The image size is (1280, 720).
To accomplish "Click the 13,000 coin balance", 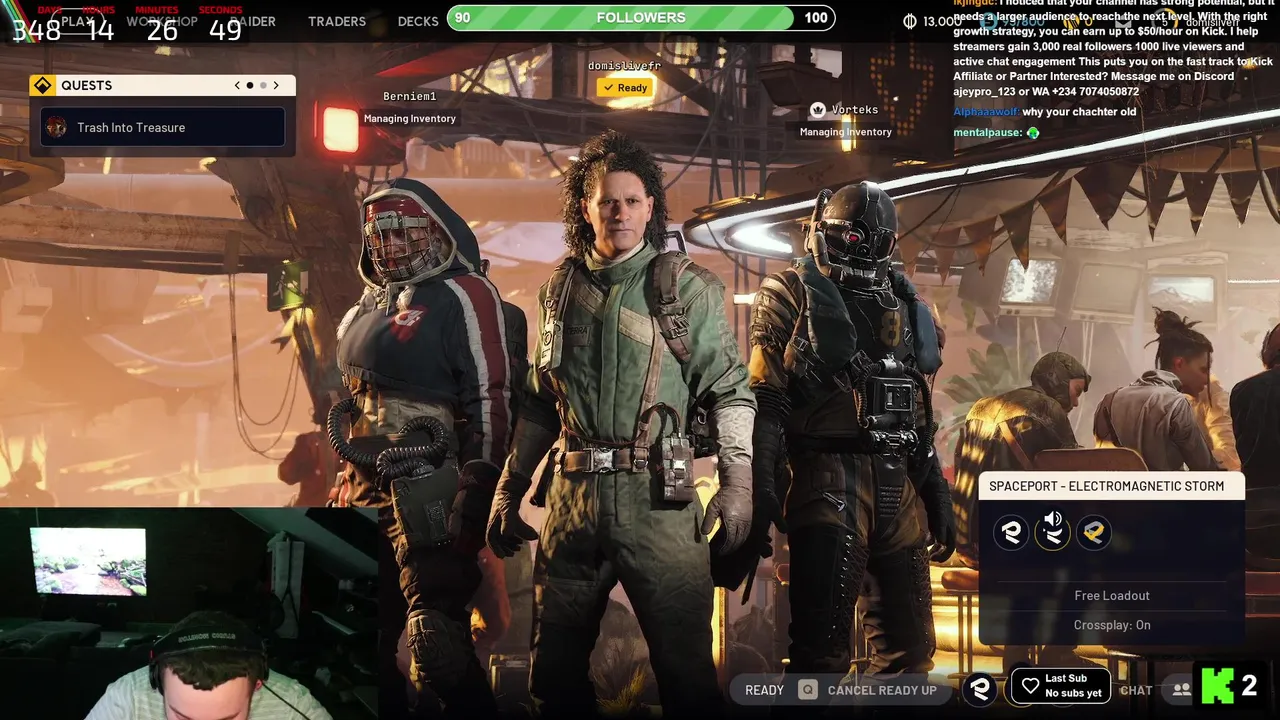I will pos(941,21).
